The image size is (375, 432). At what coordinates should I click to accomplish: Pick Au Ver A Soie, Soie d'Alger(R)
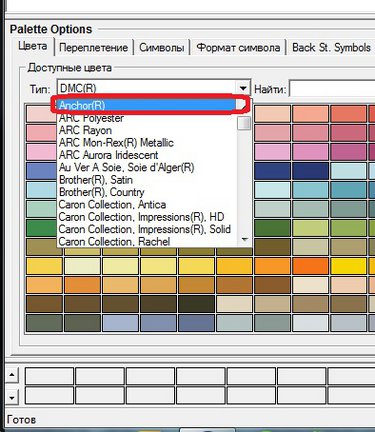pos(147,167)
